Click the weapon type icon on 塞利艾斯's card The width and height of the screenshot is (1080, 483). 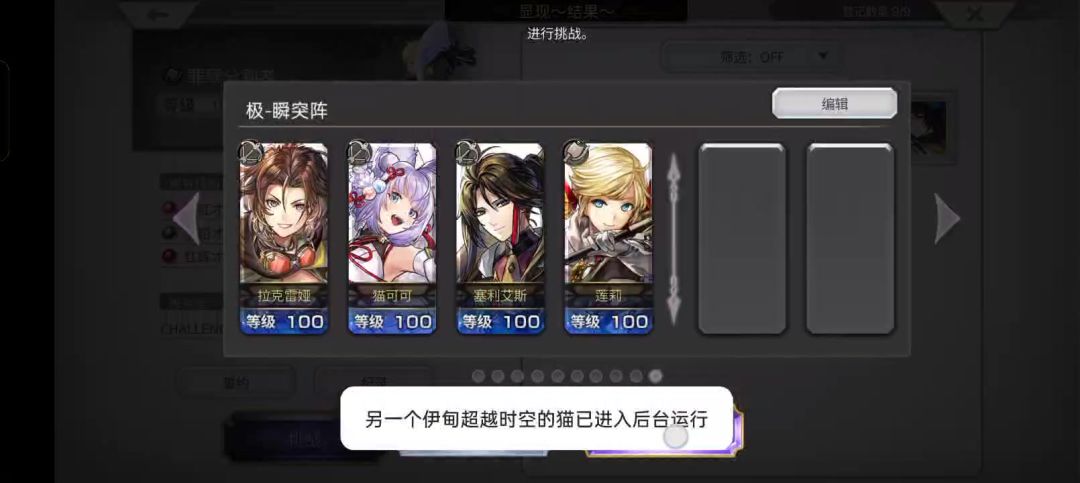(465, 152)
